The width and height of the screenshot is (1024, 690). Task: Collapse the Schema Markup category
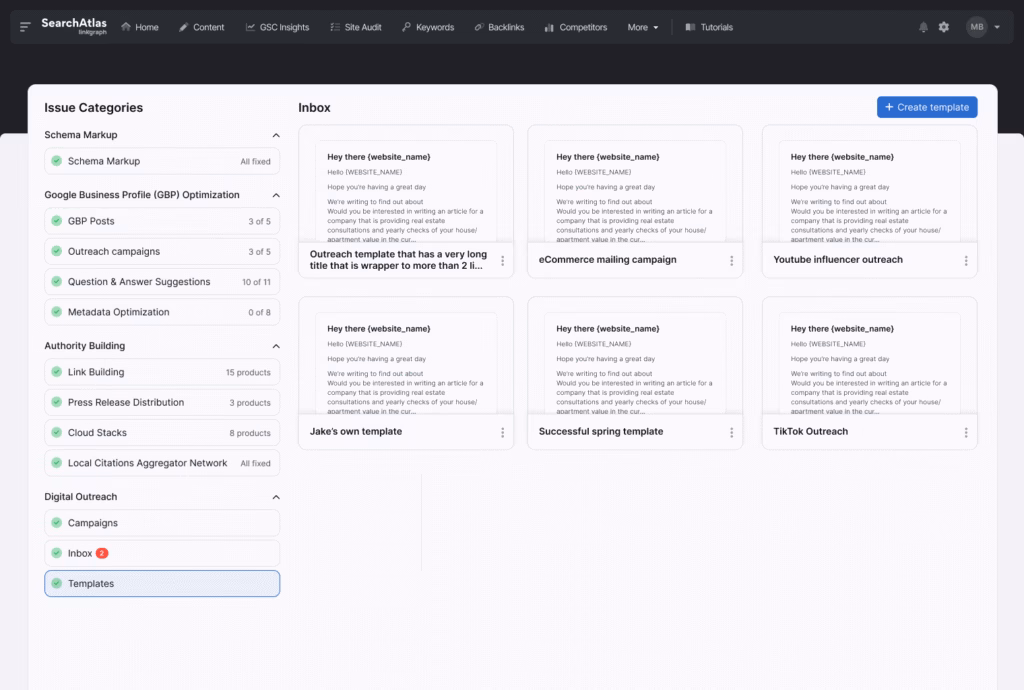[x=276, y=134]
